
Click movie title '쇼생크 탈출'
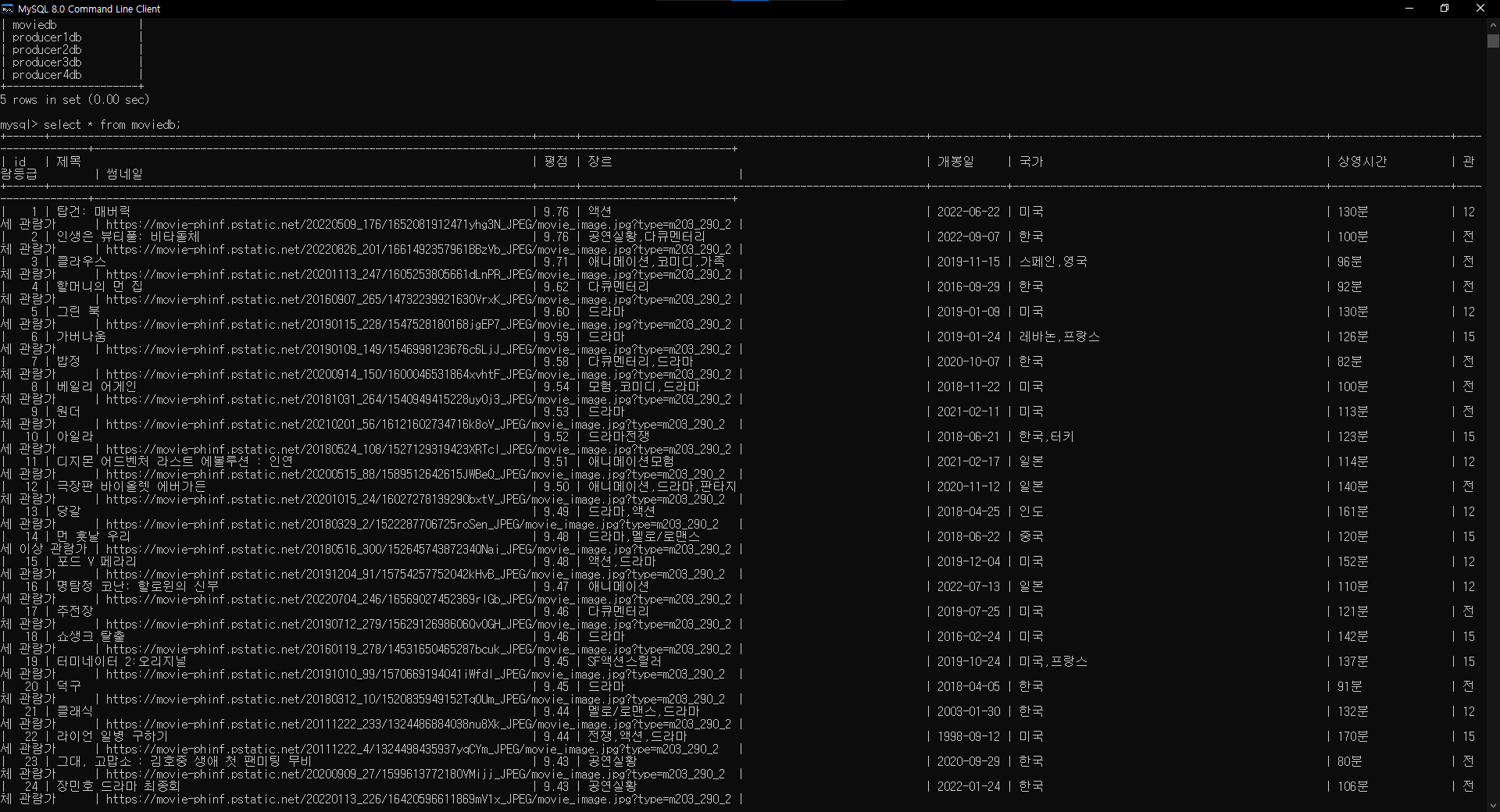point(91,636)
